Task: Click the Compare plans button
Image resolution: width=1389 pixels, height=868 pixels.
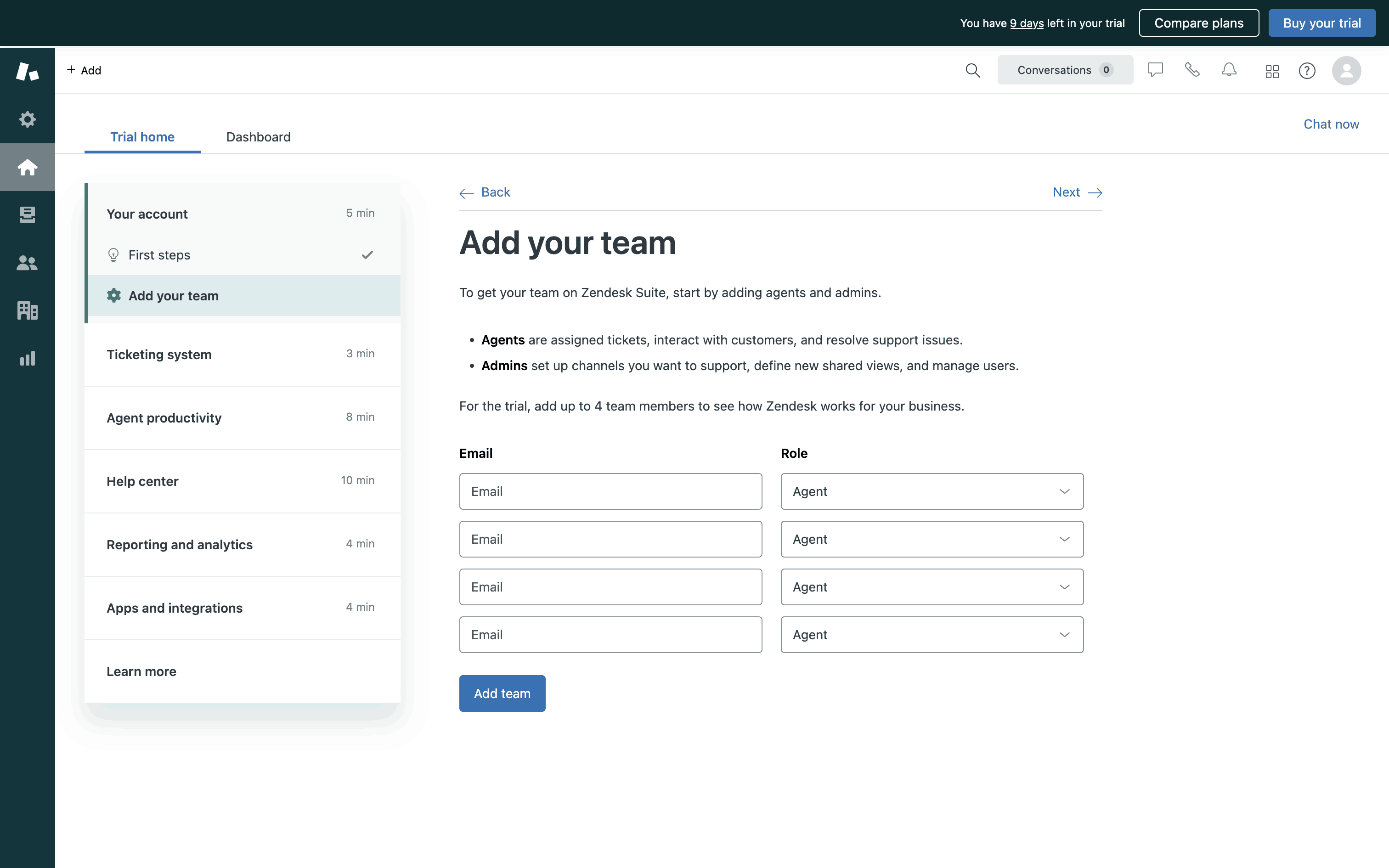Action: click(1198, 23)
